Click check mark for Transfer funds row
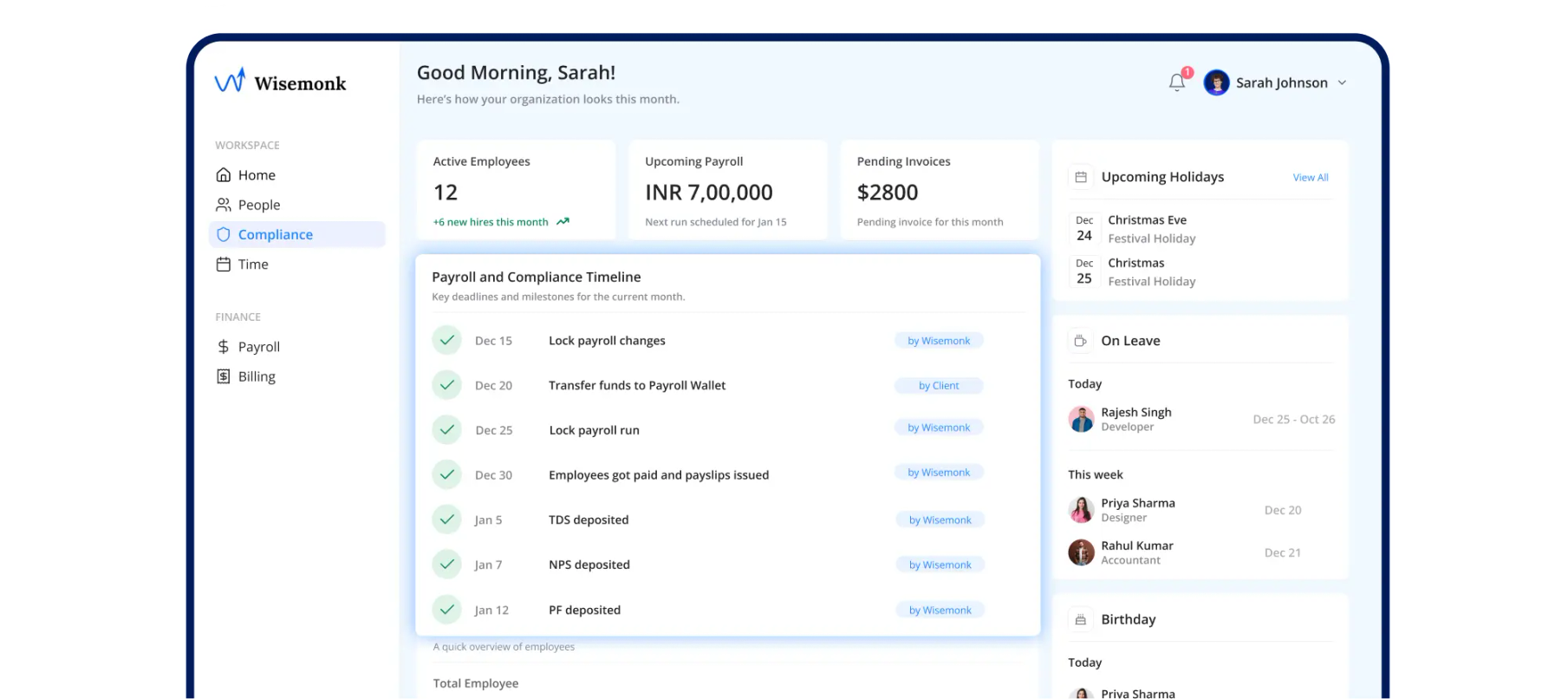Viewport: 1568px width, 699px height. pos(447,385)
